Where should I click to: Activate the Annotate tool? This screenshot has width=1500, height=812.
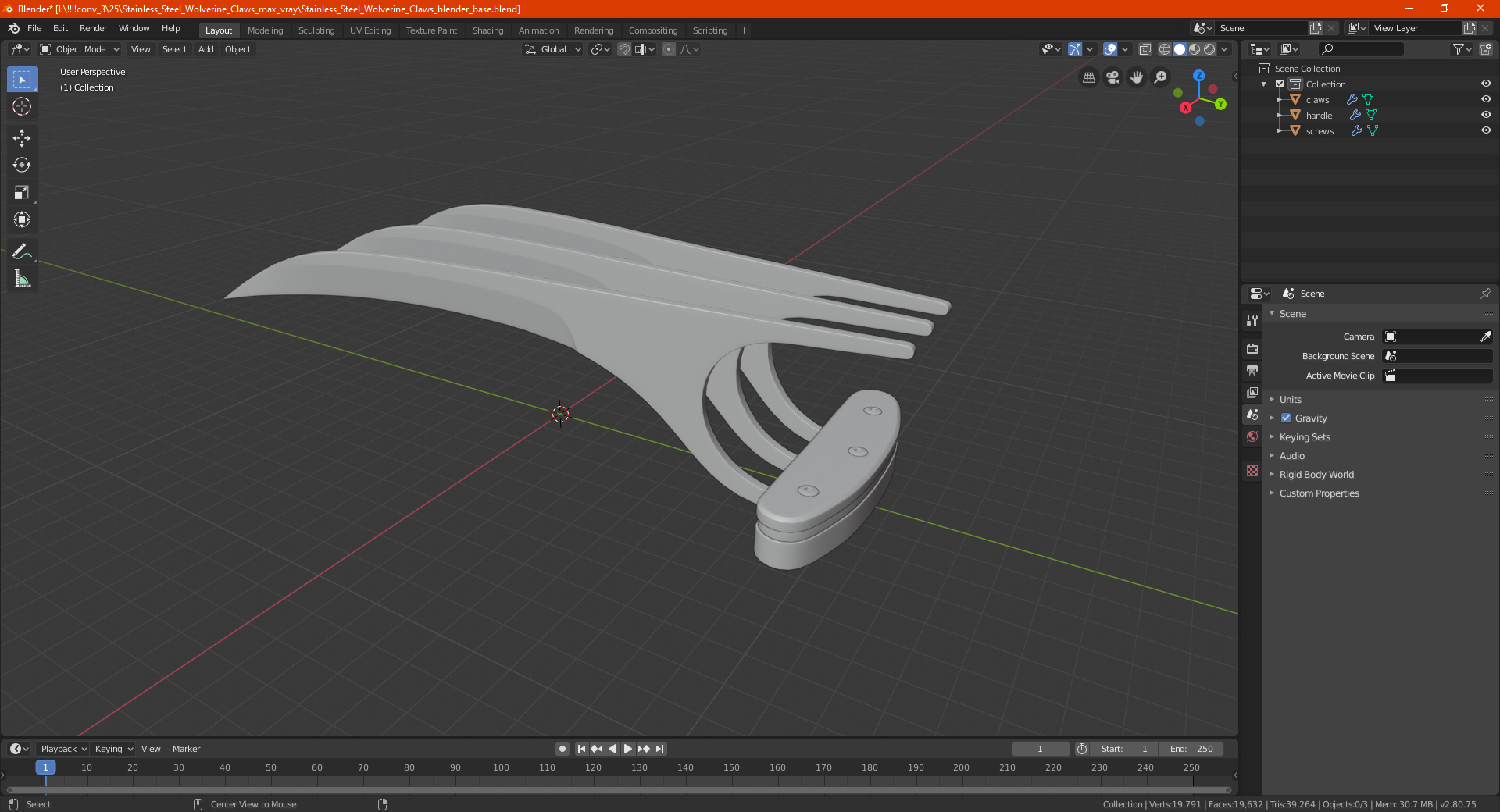pyautogui.click(x=22, y=251)
